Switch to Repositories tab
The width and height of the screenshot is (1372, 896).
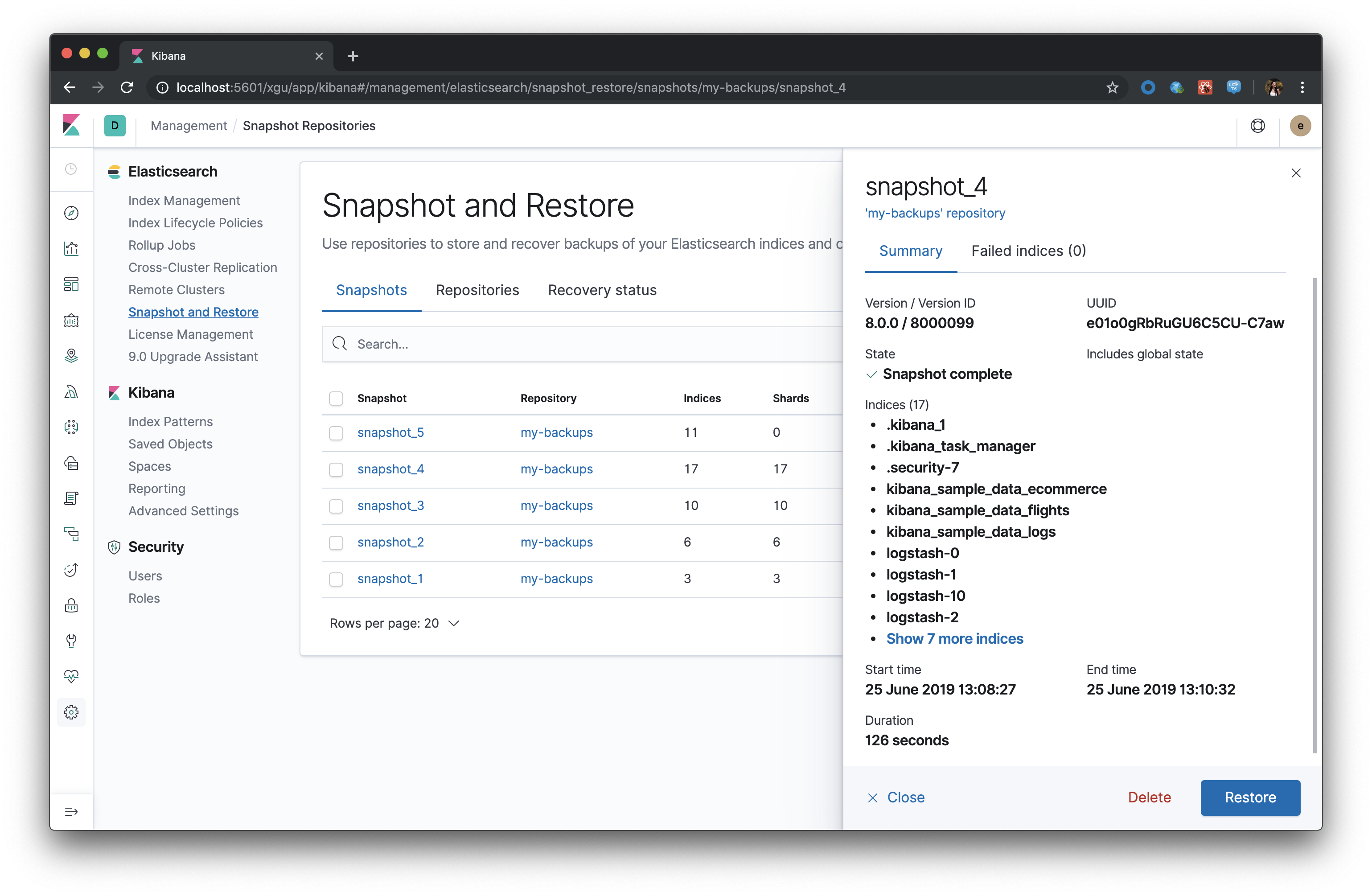pos(477,290)
